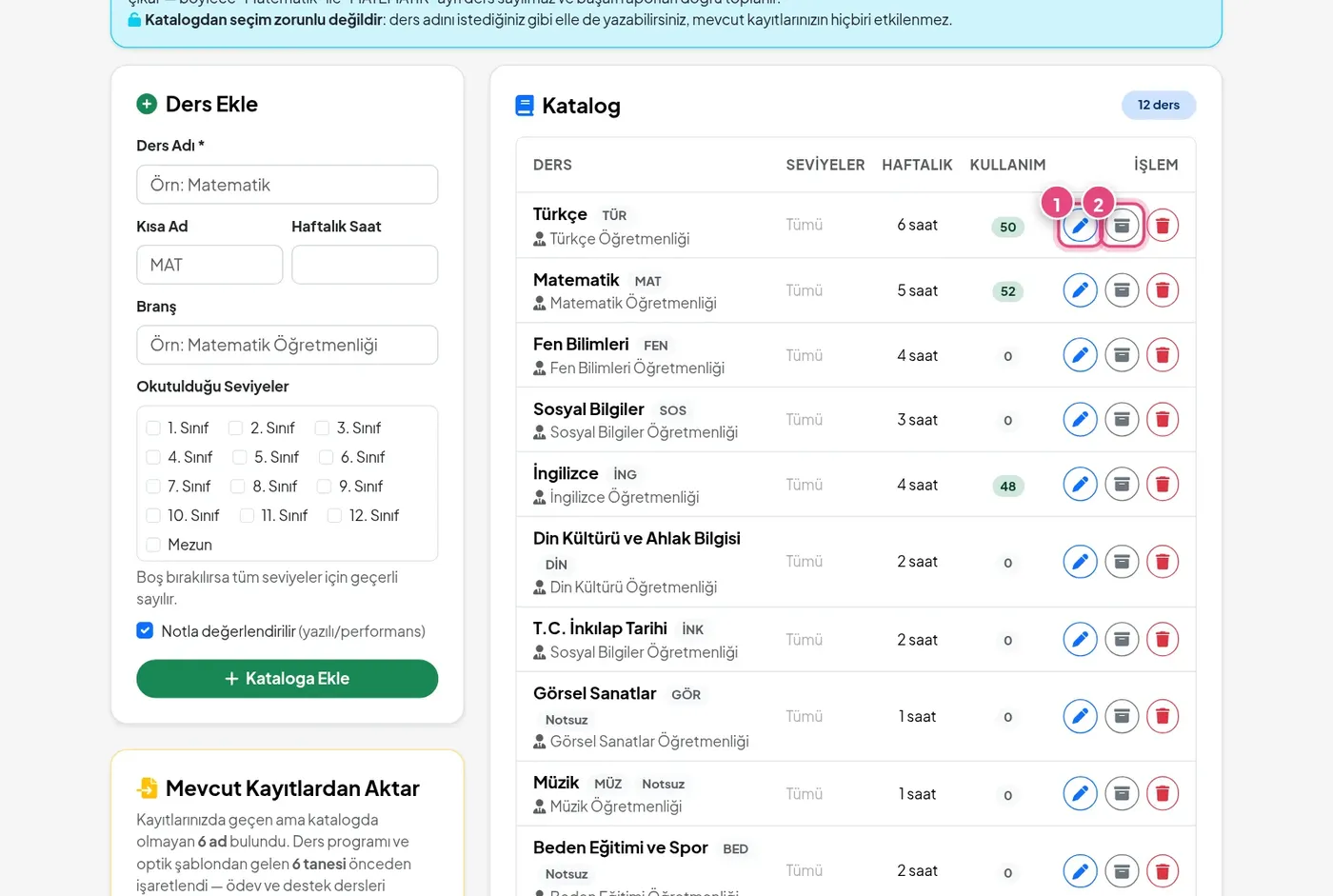1333x896 pixels.
Task: Click the Matematik usage count 52
Action: click(1008, 291)
